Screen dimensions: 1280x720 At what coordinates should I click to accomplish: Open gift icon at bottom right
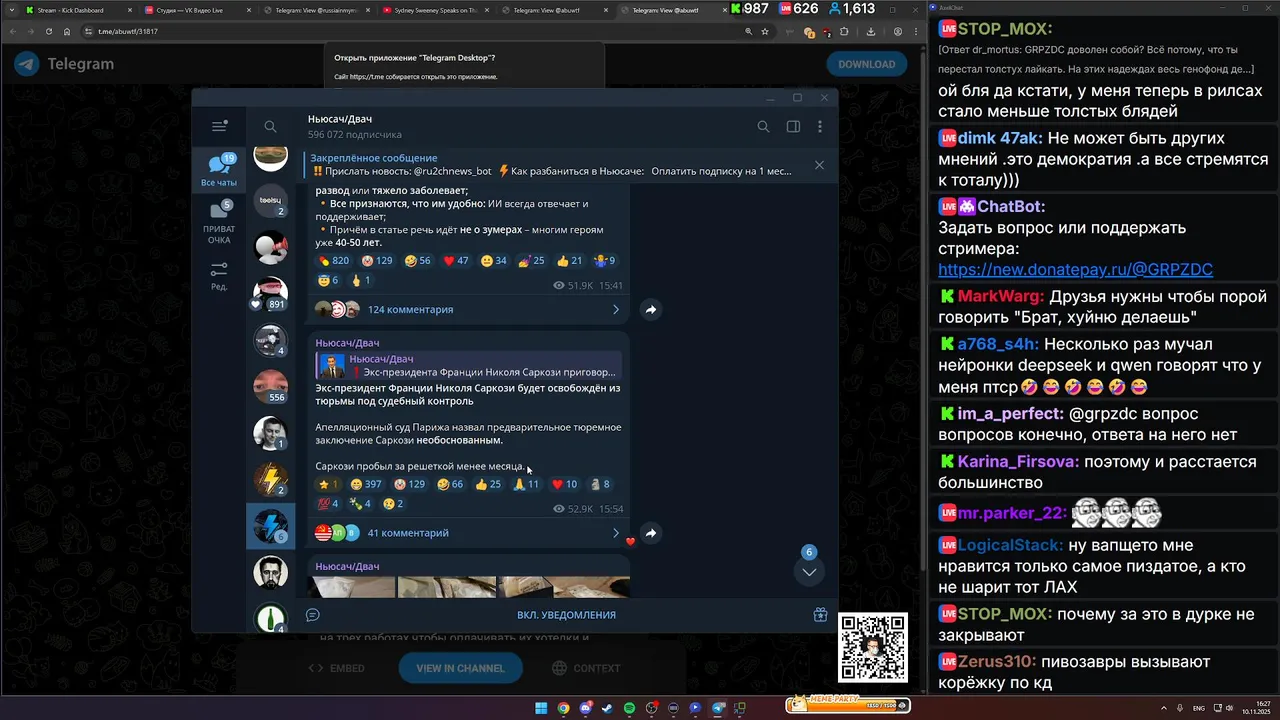820,615
